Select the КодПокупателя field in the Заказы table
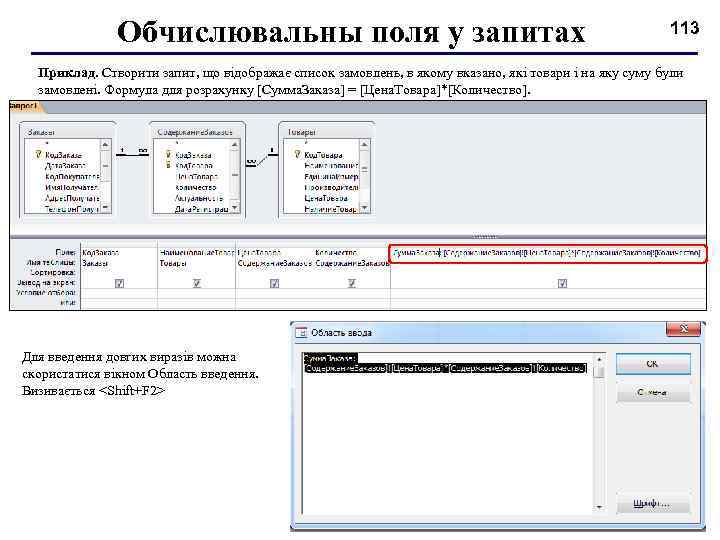Screen dimensions: 720x540 coord(72,176)
